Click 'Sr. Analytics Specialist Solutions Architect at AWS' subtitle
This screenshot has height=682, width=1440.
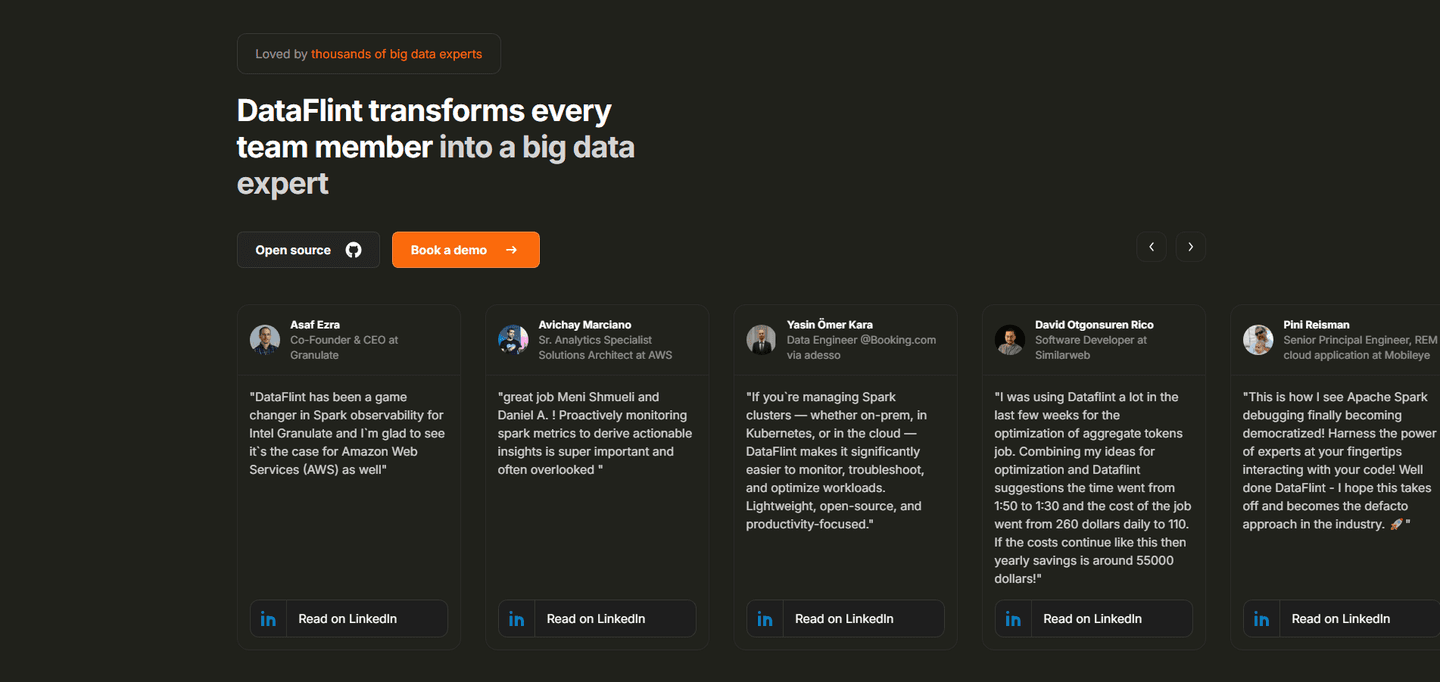click(x=605, y=347)
